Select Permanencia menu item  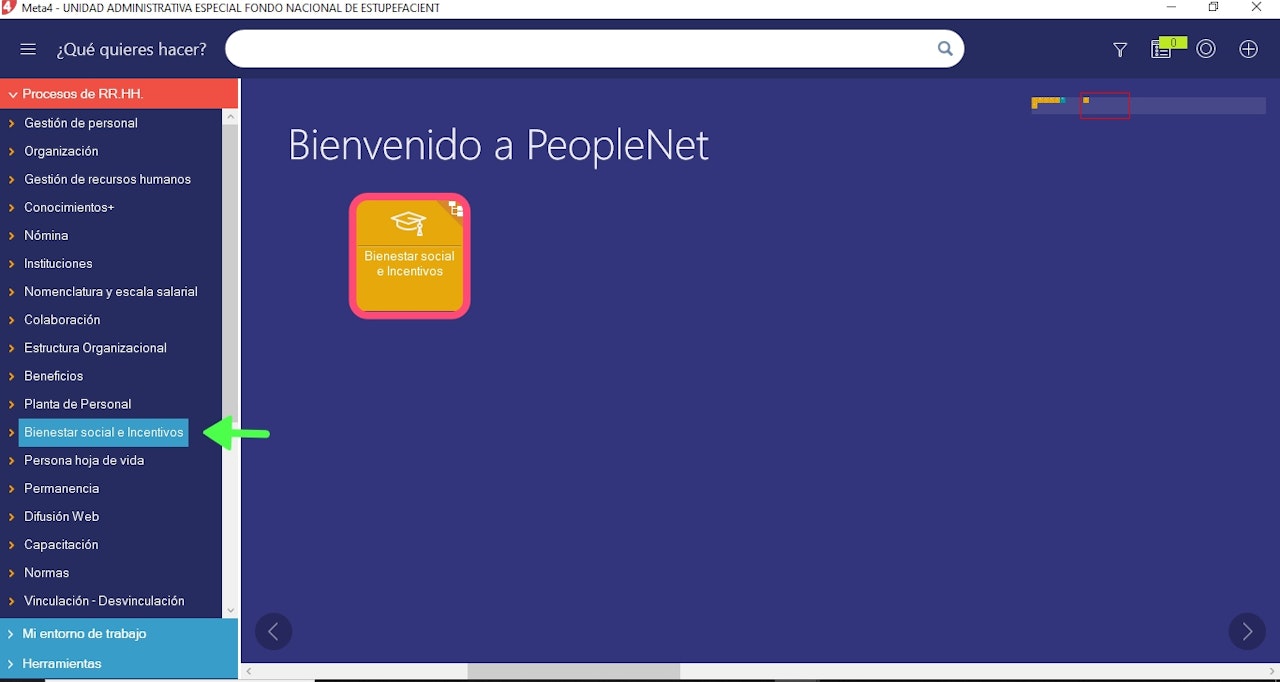pos(61,488)
